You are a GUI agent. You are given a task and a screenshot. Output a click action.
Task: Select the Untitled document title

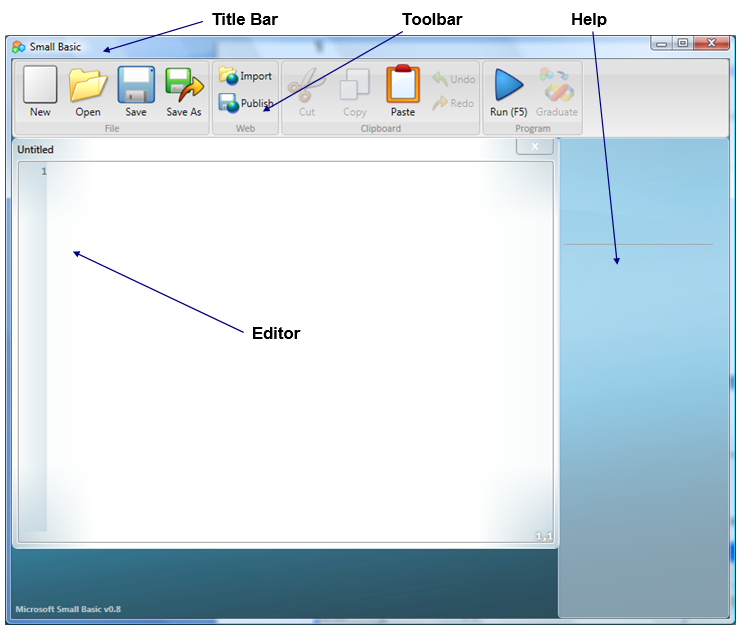pos(35,150)
